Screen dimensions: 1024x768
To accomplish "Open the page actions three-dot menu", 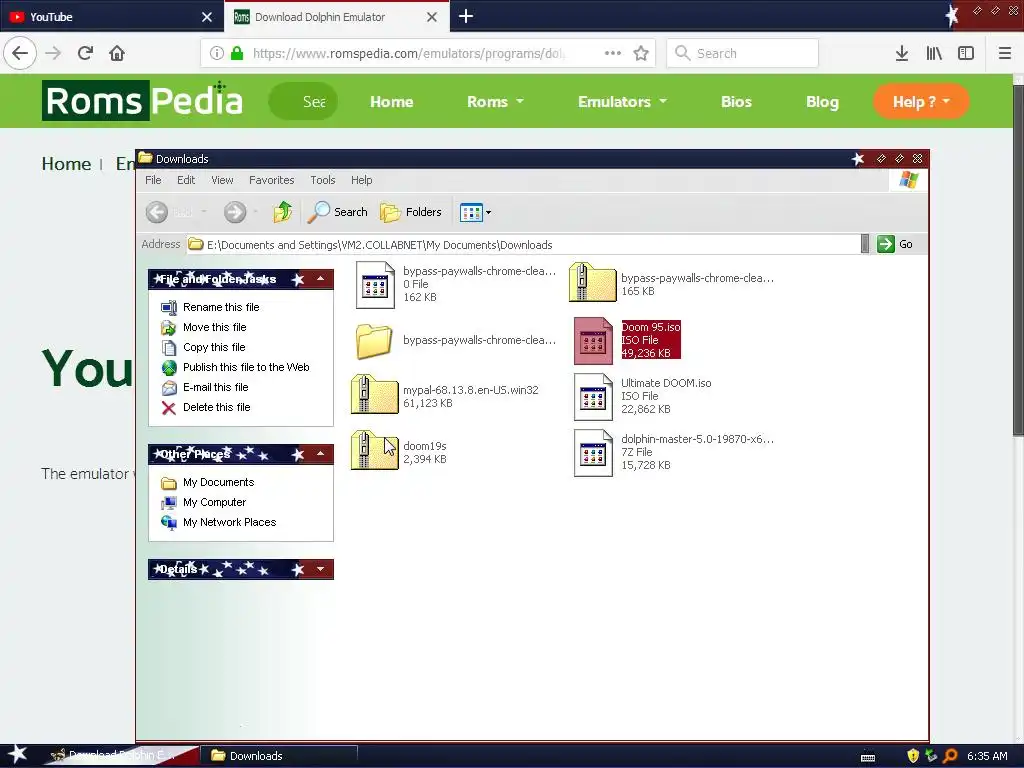I will pyautogui.click(x=613, y=53).
